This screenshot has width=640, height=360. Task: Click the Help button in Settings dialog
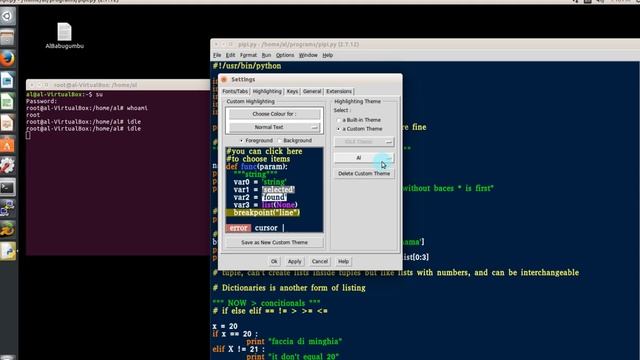[343, 261]
